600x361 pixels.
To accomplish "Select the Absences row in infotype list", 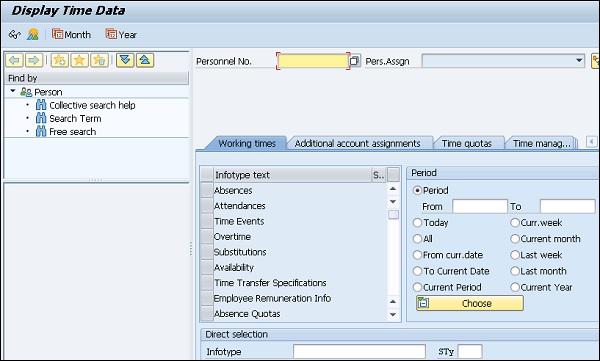I will (x=293, y=191).
